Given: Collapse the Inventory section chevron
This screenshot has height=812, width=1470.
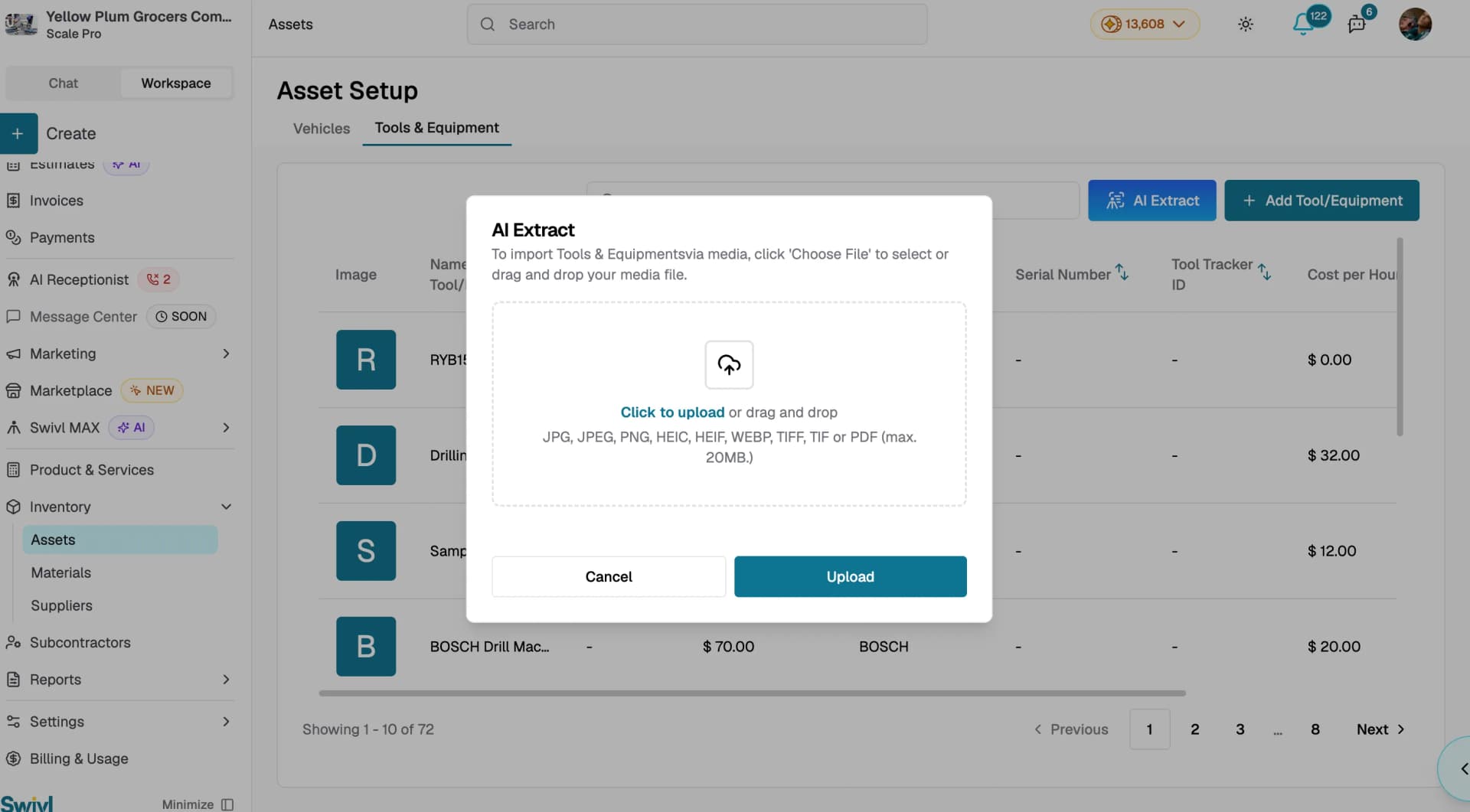Looking at the screenshot, I should [226, 507].
